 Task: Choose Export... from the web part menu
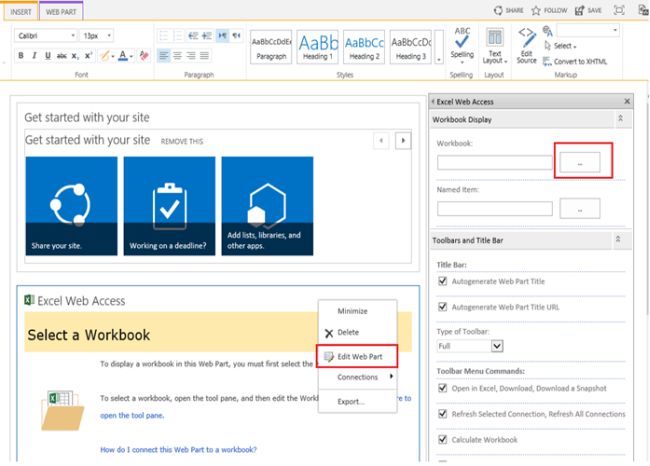[x=351, y=402]
